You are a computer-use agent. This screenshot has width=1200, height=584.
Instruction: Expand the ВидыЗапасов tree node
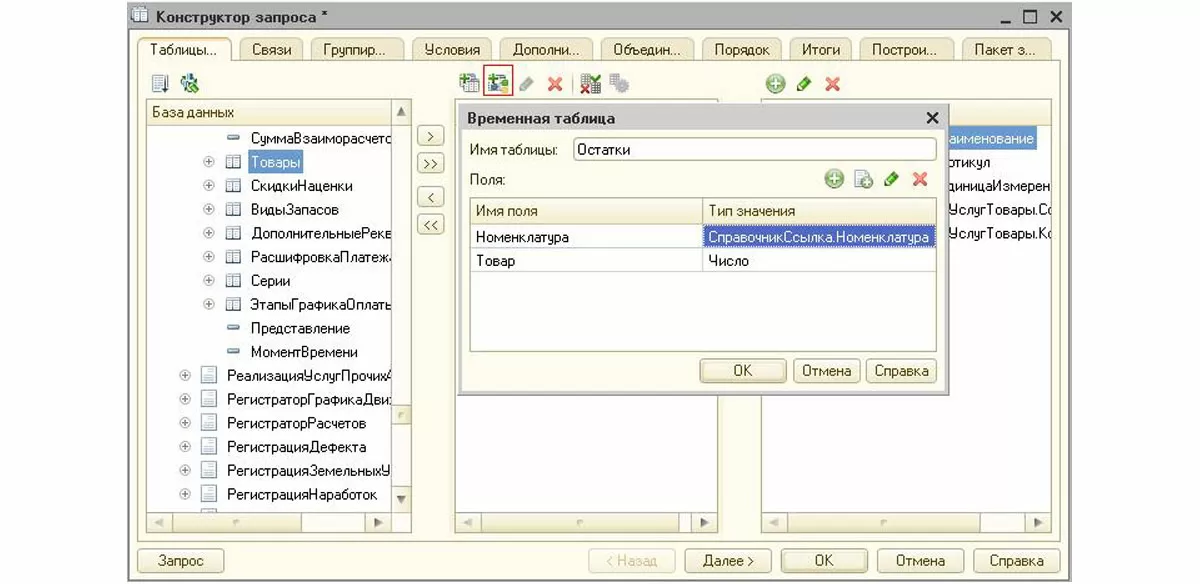tap(209, 210)
